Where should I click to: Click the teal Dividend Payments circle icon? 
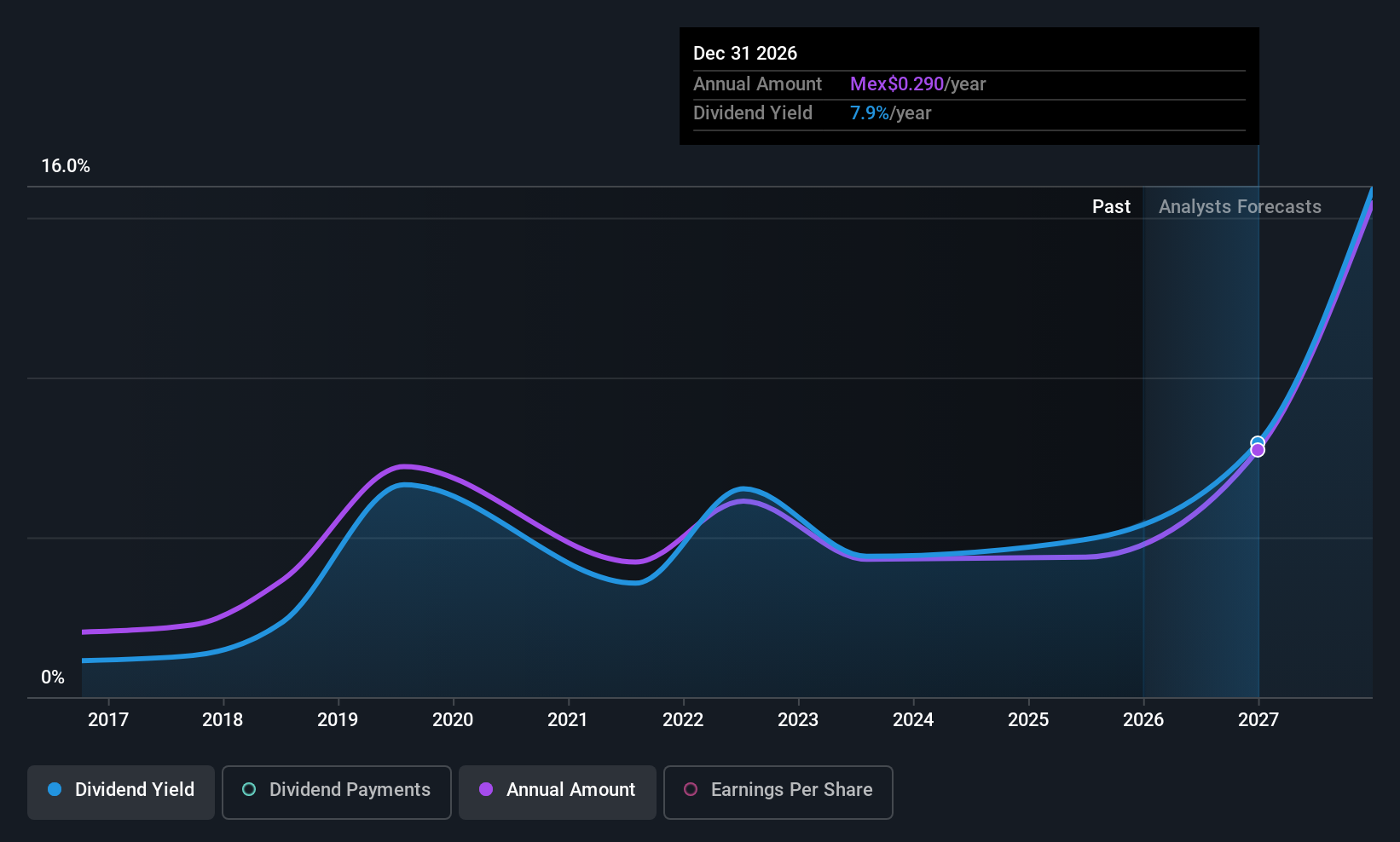point(248,790)
